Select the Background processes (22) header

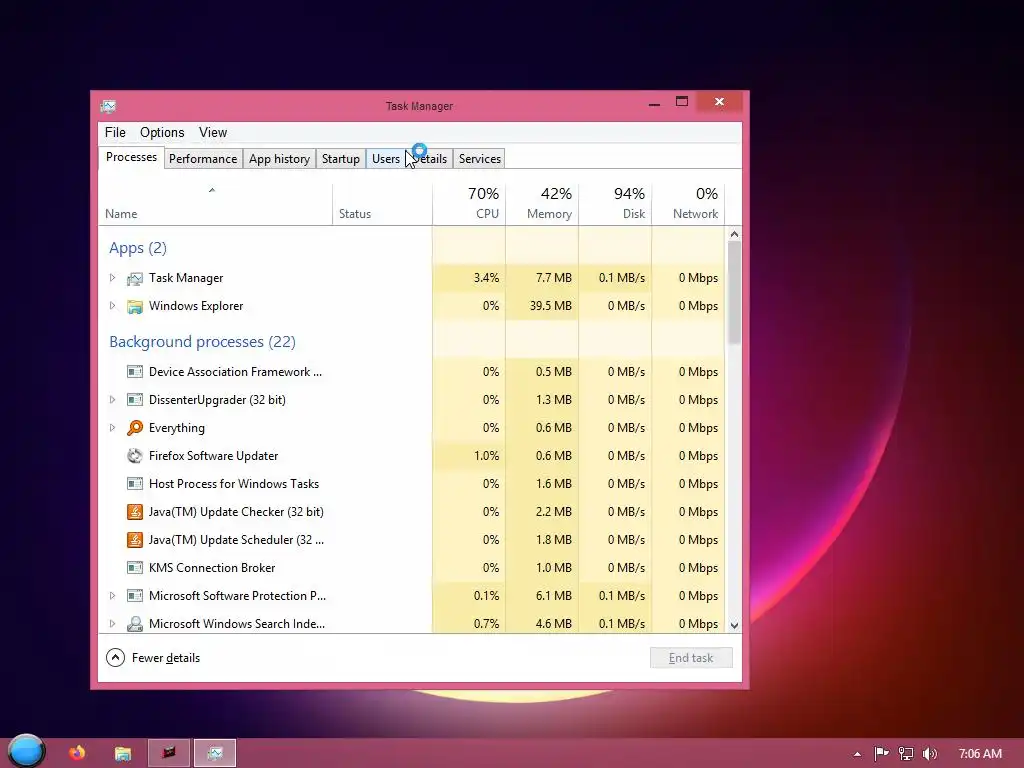(x=202, y=342)
